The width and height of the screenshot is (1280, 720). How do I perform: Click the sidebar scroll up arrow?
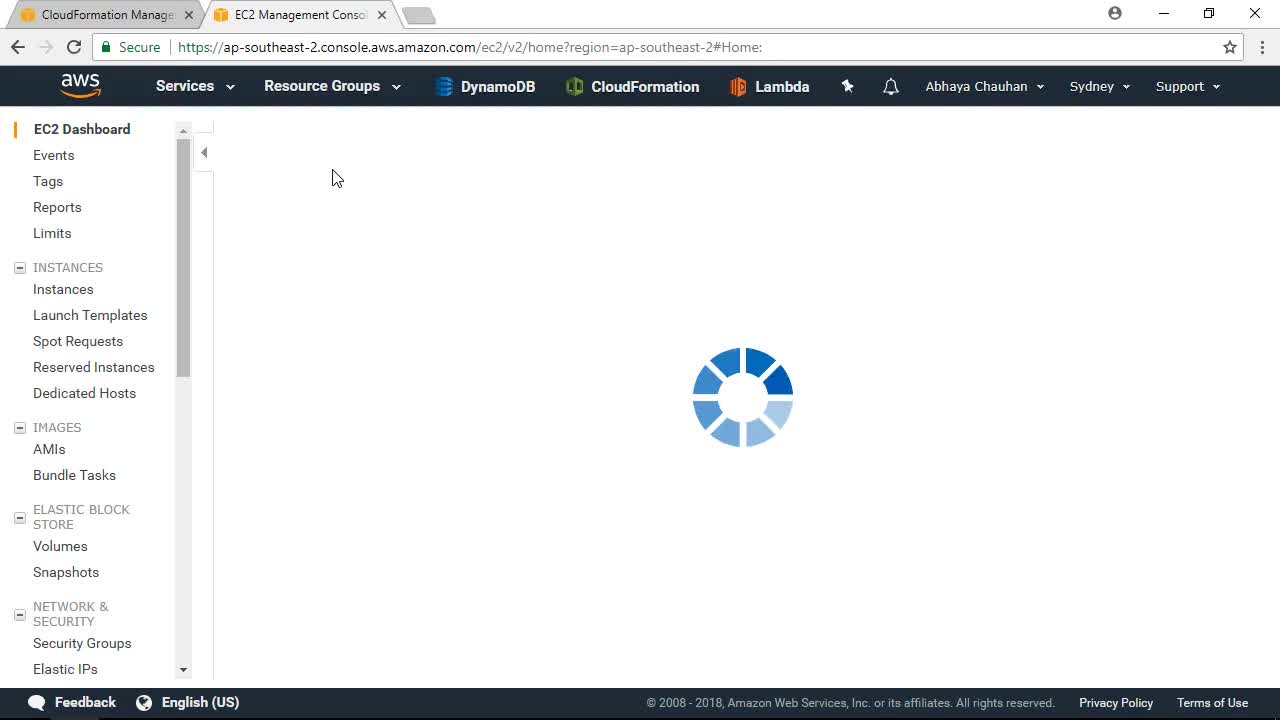[183, 131]
